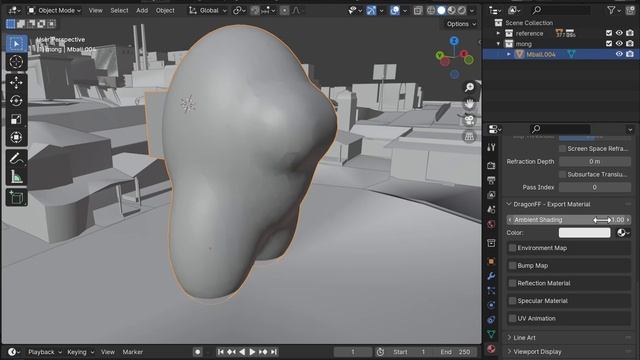This screenshot has width=640, height=360.
Task: Open the Output properties tab
Action: (x=491, y=180)
